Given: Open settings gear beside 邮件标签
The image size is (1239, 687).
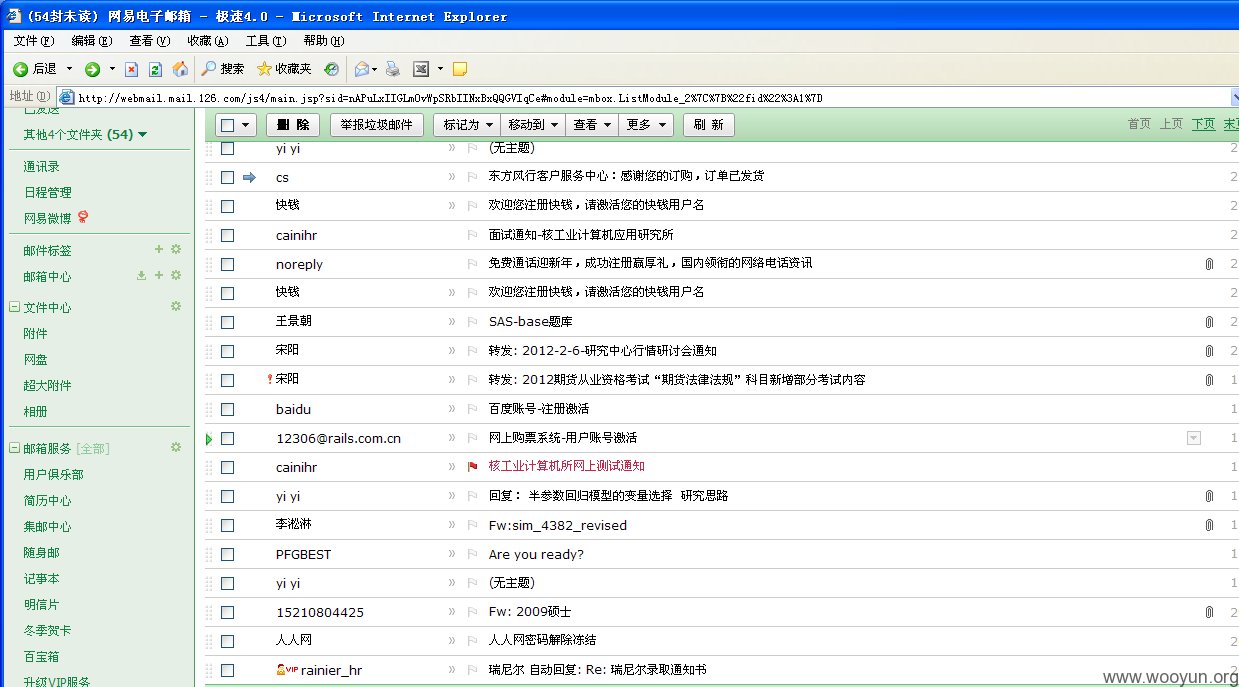Looking at the screenshot, I should pos(176,249).
